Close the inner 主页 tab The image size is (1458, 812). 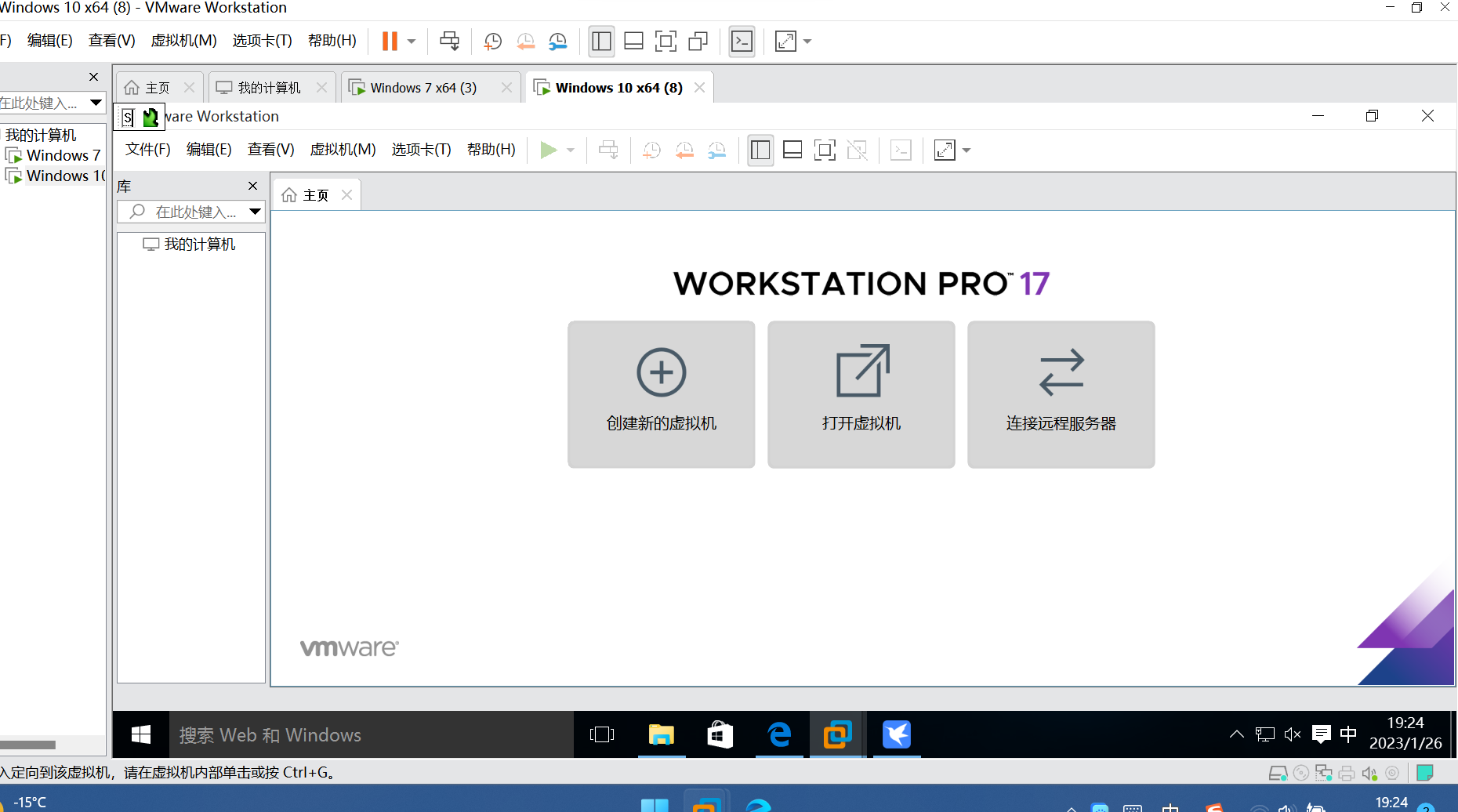point(346,194)
